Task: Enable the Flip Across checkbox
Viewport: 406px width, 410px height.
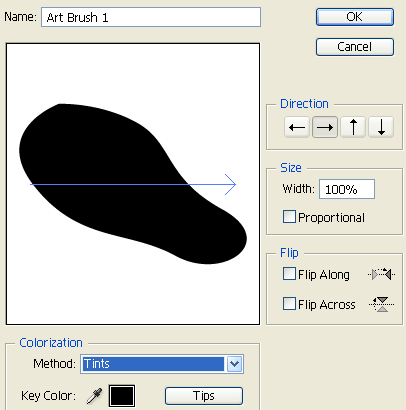Action: (x=289, y=304)
